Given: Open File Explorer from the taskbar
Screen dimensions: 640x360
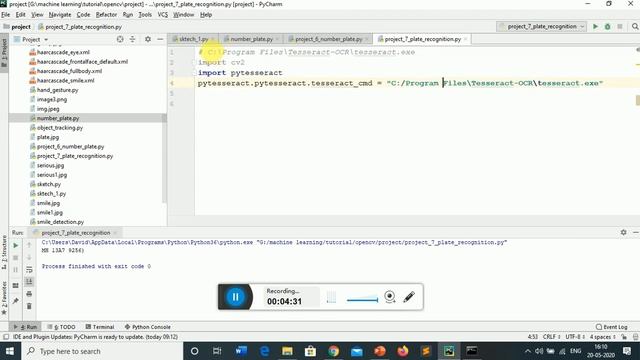Looking at the screenshot, I should [287, 351].
